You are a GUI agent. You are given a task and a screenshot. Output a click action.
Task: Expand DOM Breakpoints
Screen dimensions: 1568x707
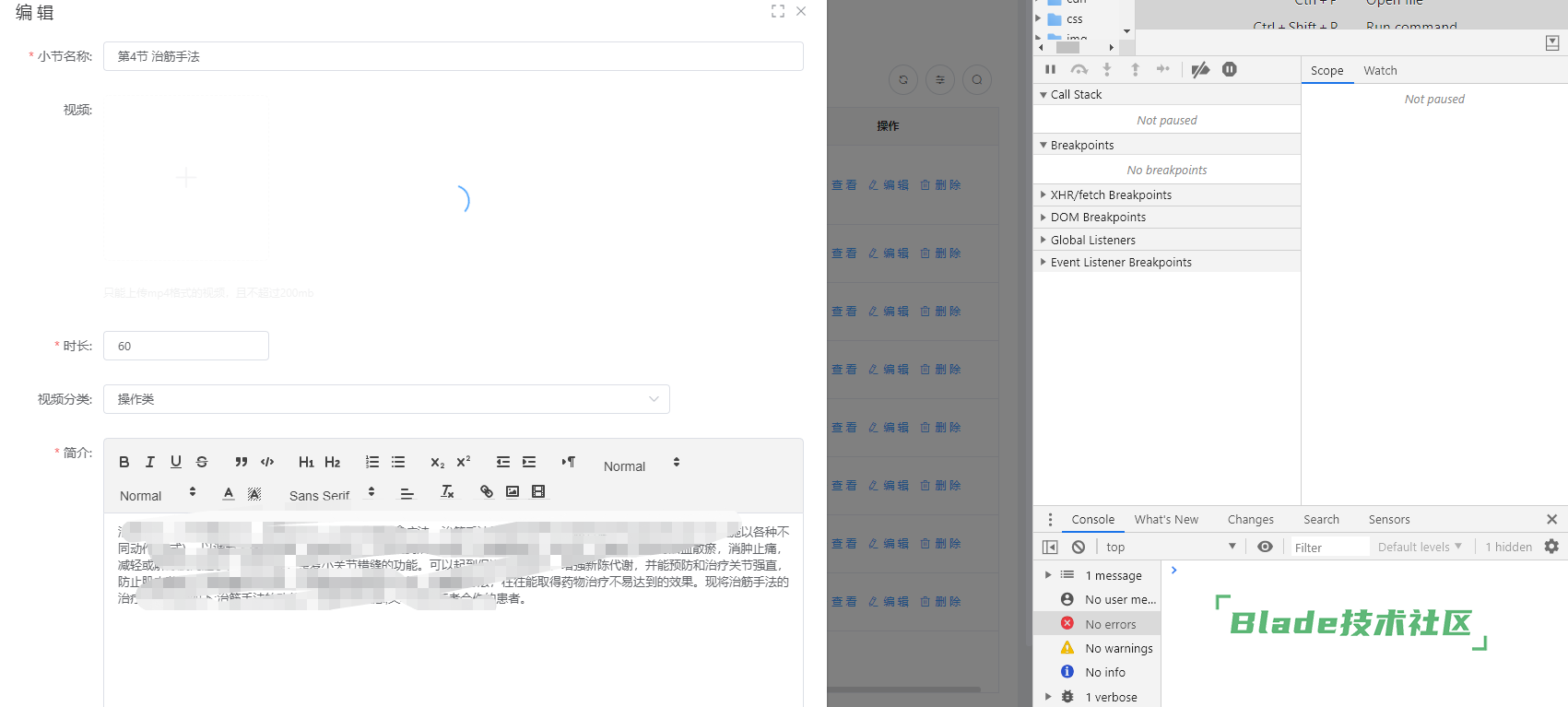point(1166,217)
